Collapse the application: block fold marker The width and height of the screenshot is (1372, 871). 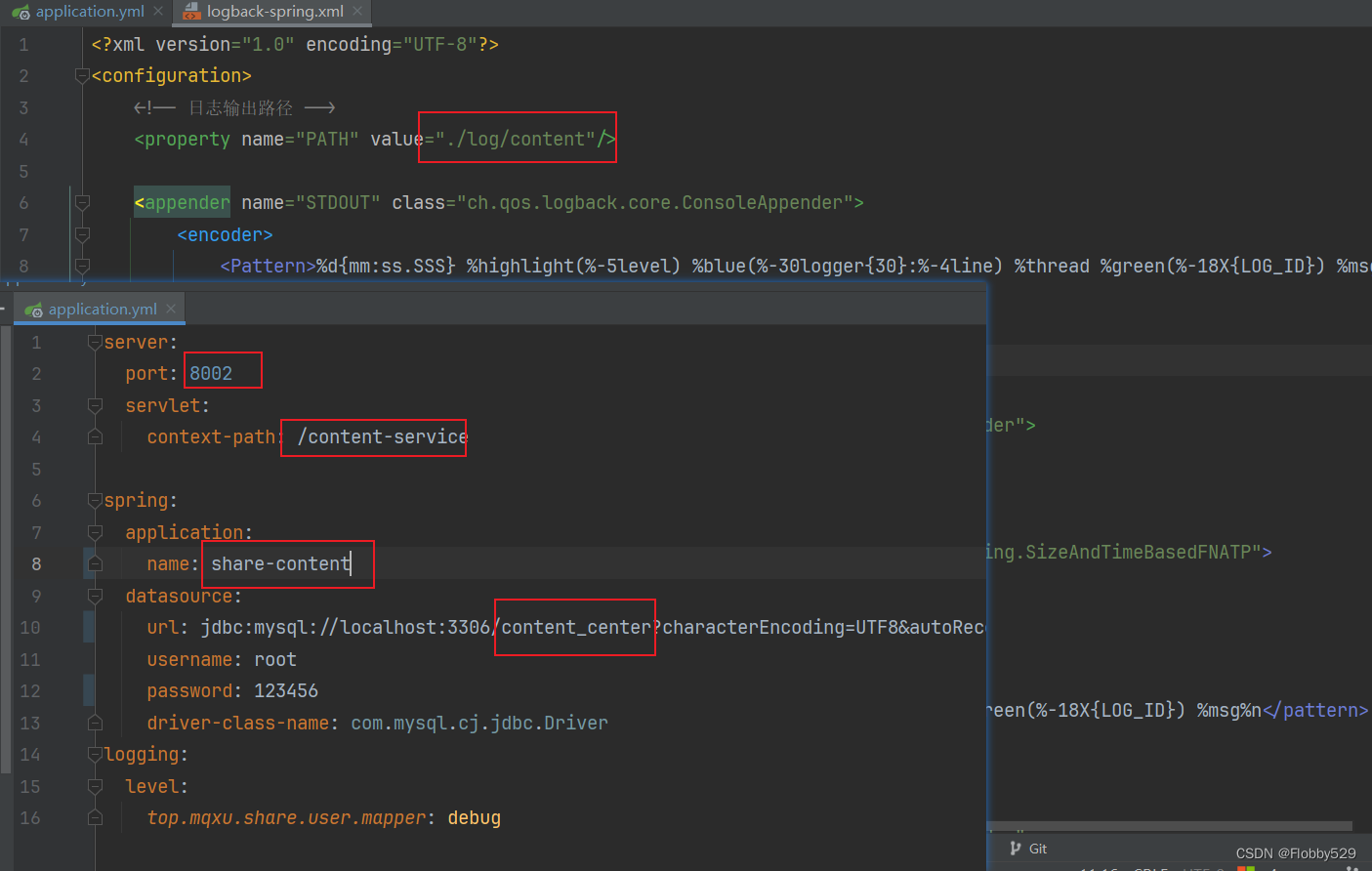[95, 532]
